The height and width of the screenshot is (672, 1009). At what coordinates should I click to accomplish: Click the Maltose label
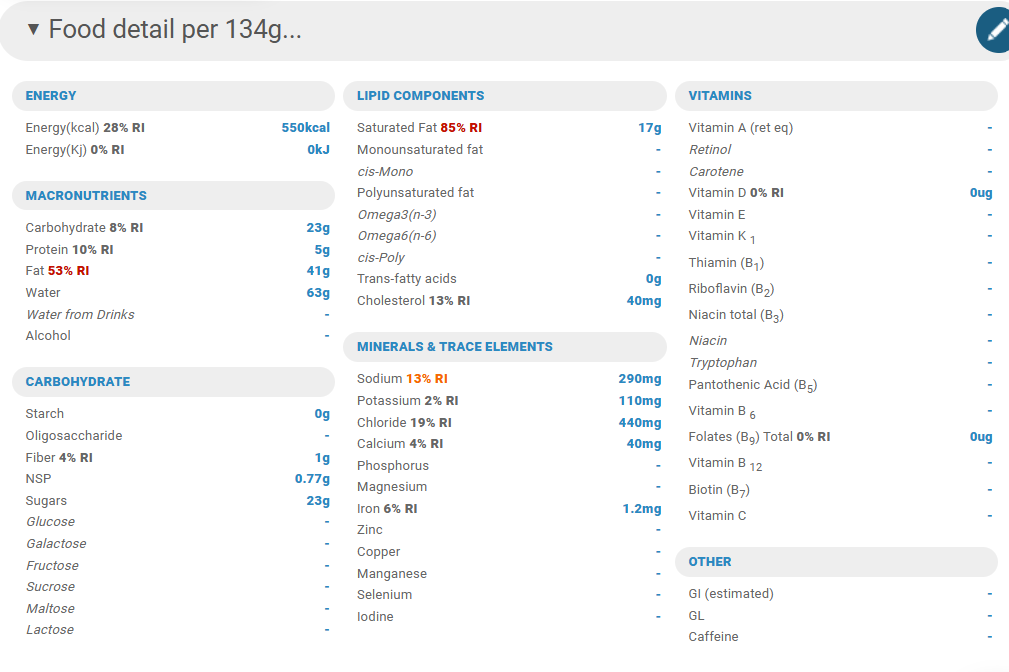point(51,609)
